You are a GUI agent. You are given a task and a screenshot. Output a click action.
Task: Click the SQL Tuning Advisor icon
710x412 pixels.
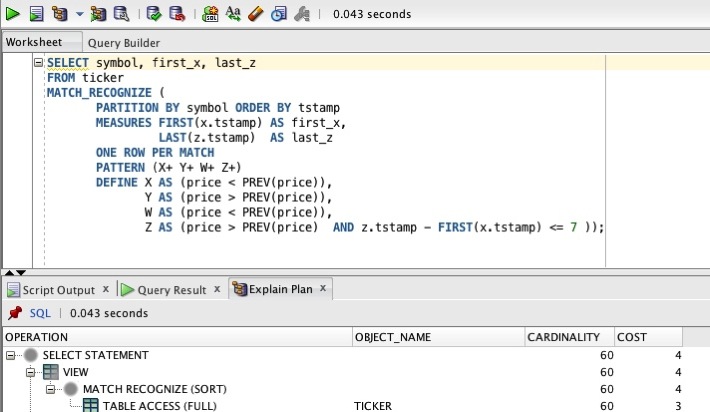coord(121,14)
